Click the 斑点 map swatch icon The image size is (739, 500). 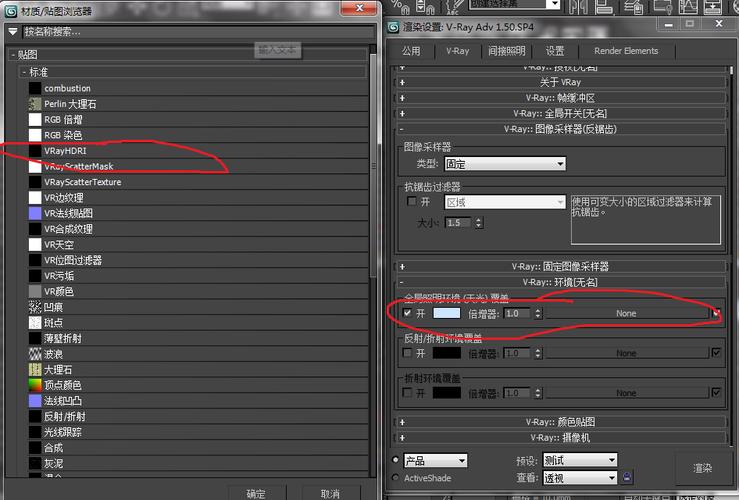click(x=35, y=322)
